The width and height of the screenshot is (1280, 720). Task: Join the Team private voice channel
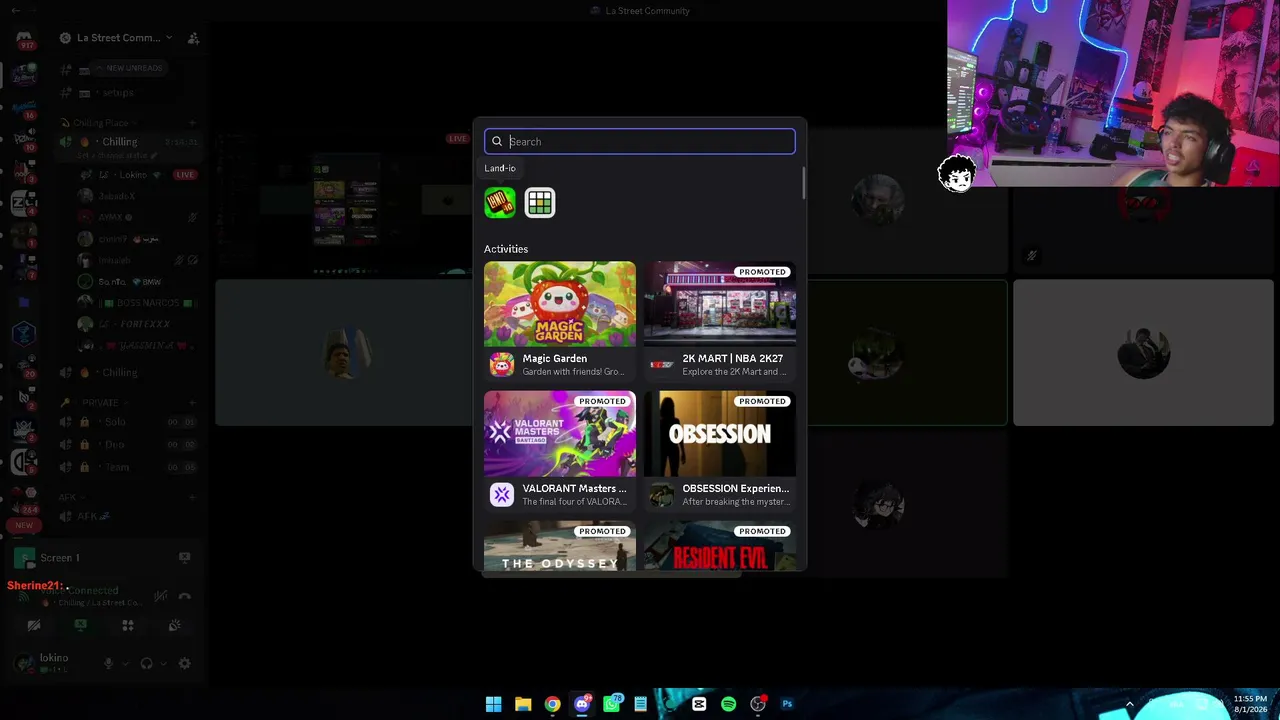click(x=128, y=467)
